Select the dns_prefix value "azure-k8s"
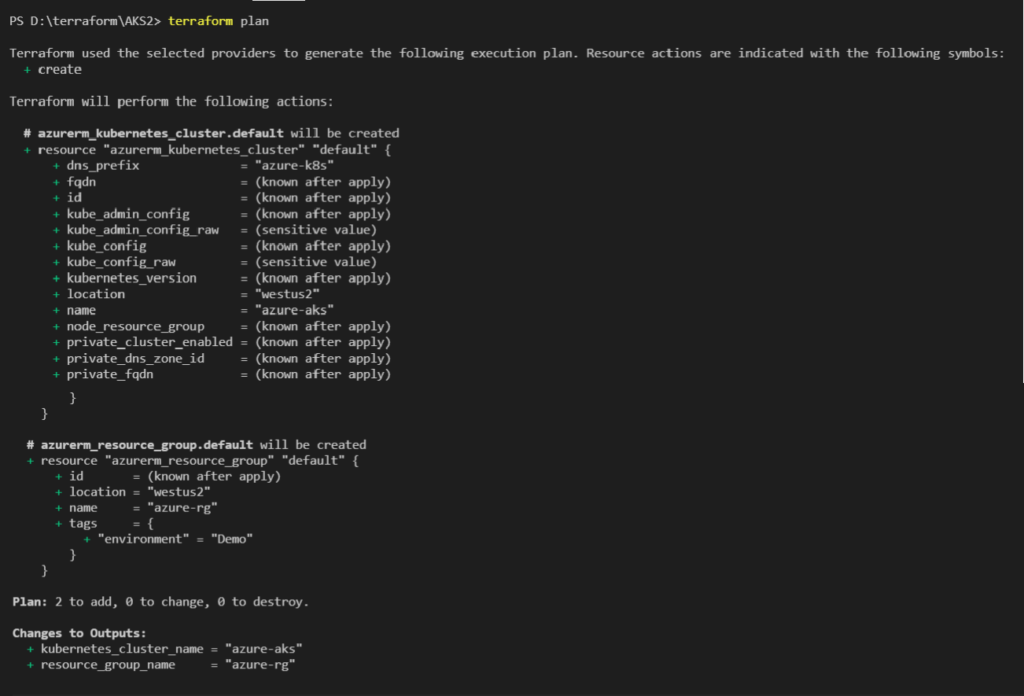 [294, 165]
